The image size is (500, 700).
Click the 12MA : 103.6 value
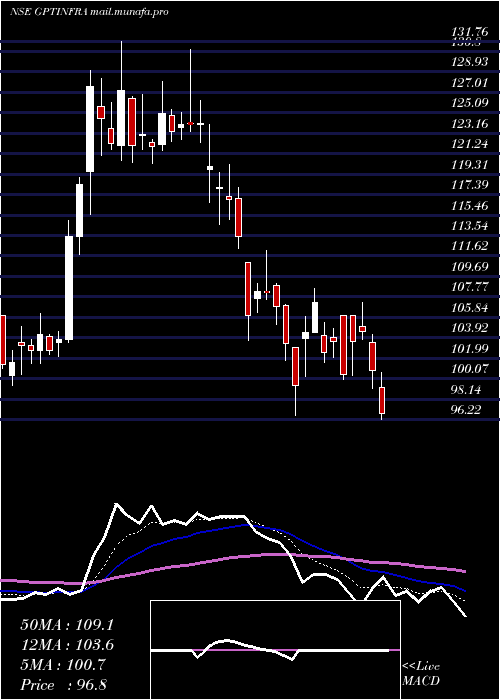[x=67, y=645]
